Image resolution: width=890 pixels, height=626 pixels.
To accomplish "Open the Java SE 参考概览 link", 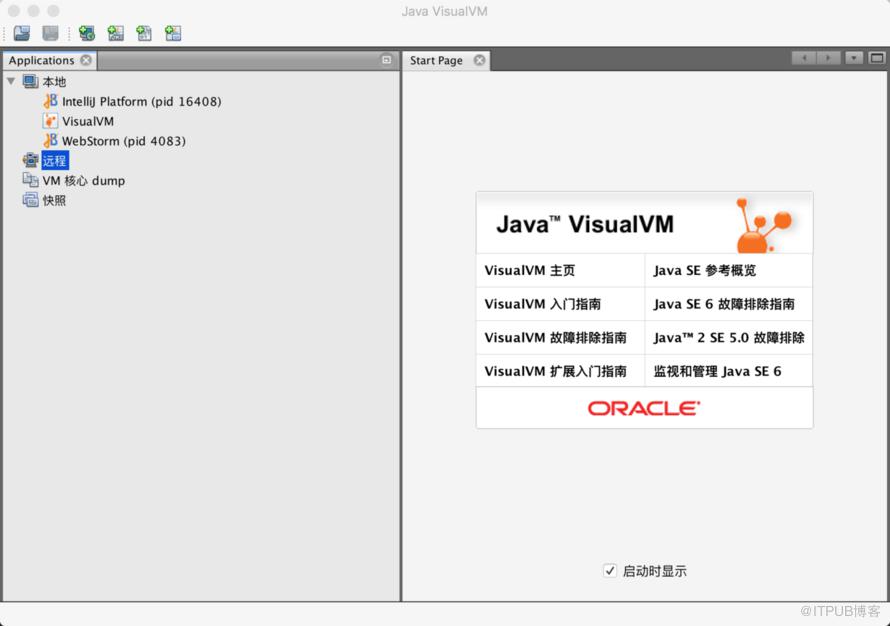I will [x=705, y=270].
